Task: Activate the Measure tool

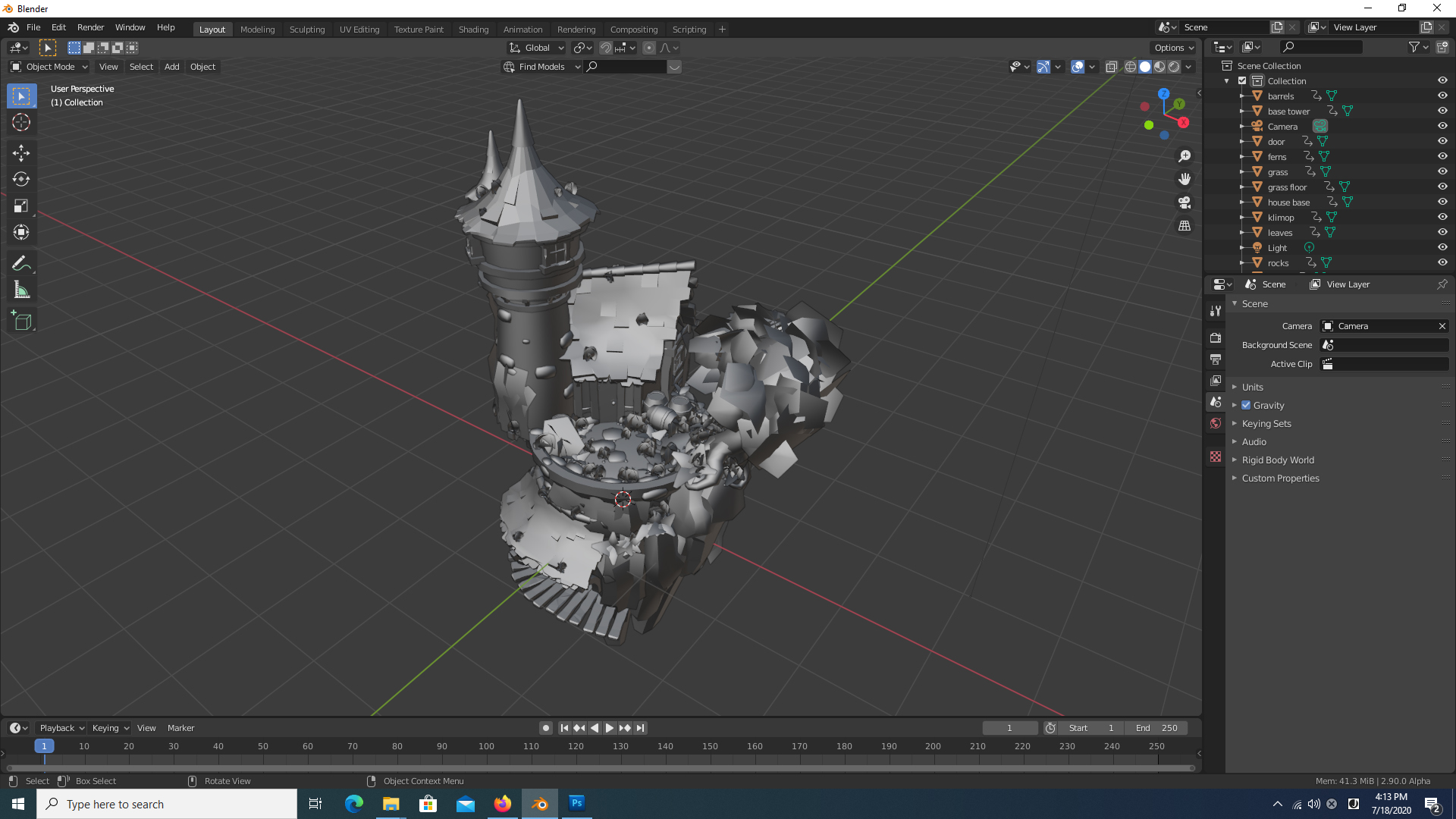Action: (21, 290)
